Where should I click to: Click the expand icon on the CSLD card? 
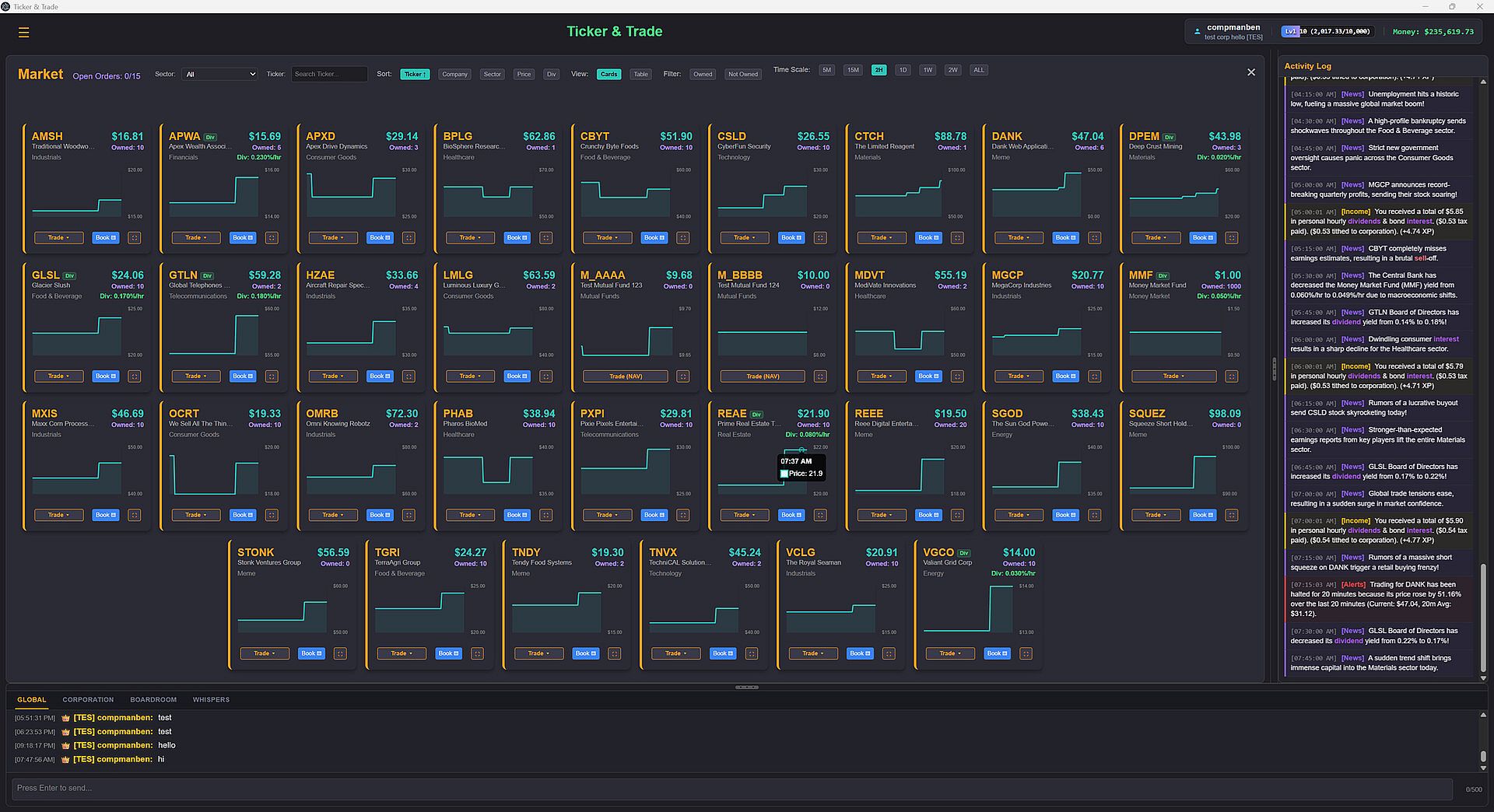(x=820, y=238)
